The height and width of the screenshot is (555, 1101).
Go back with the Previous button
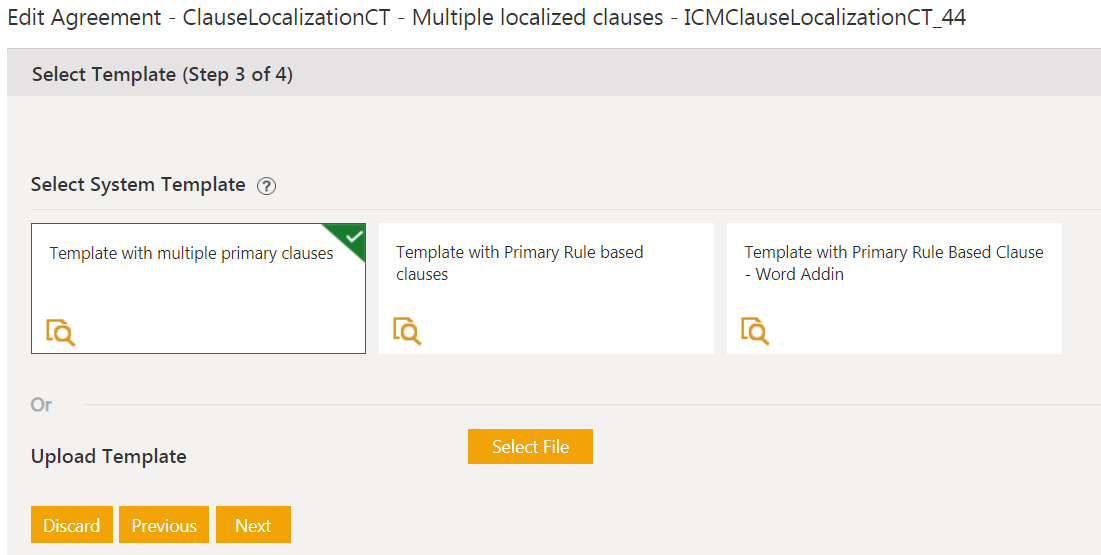pyautogui.click(x=164, y=525)
